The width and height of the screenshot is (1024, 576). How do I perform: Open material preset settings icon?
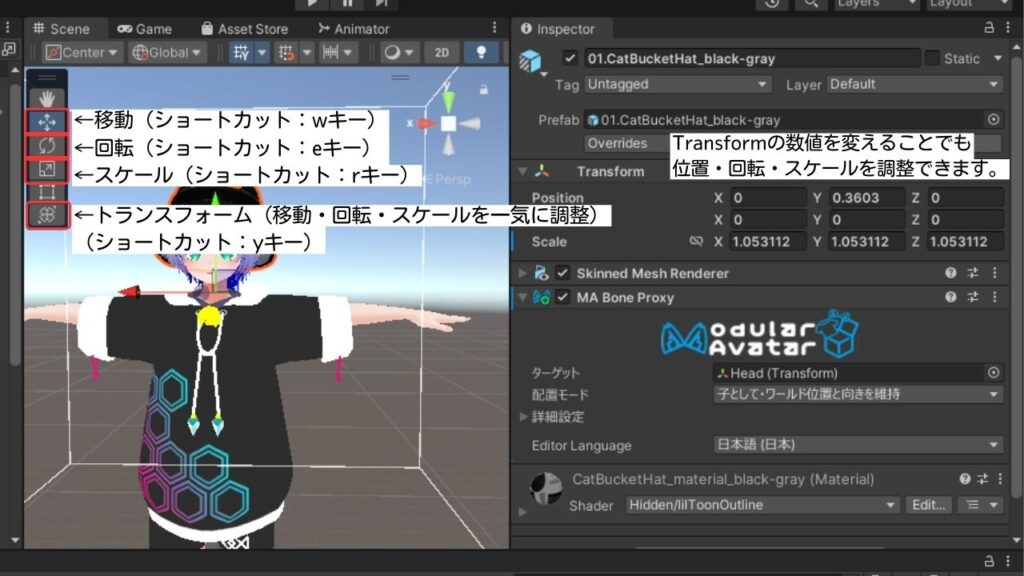click(983, 479)
